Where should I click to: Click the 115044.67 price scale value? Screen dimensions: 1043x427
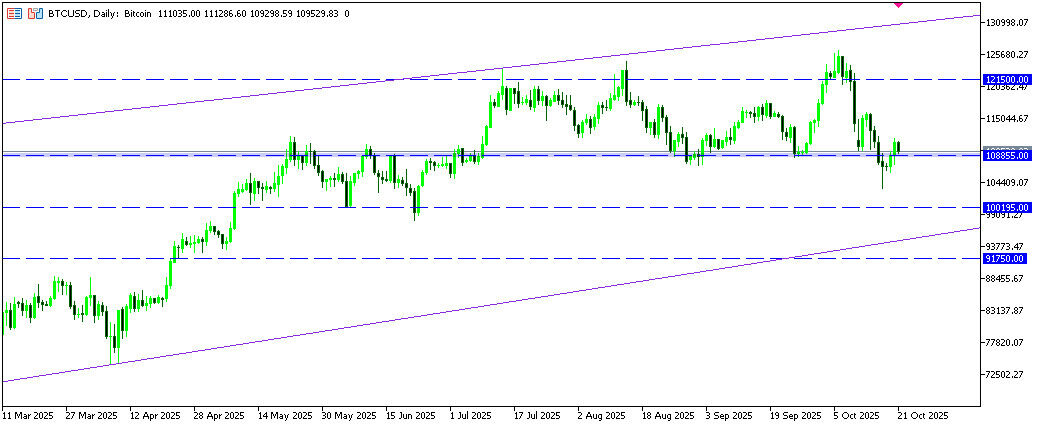point(1009,119)
